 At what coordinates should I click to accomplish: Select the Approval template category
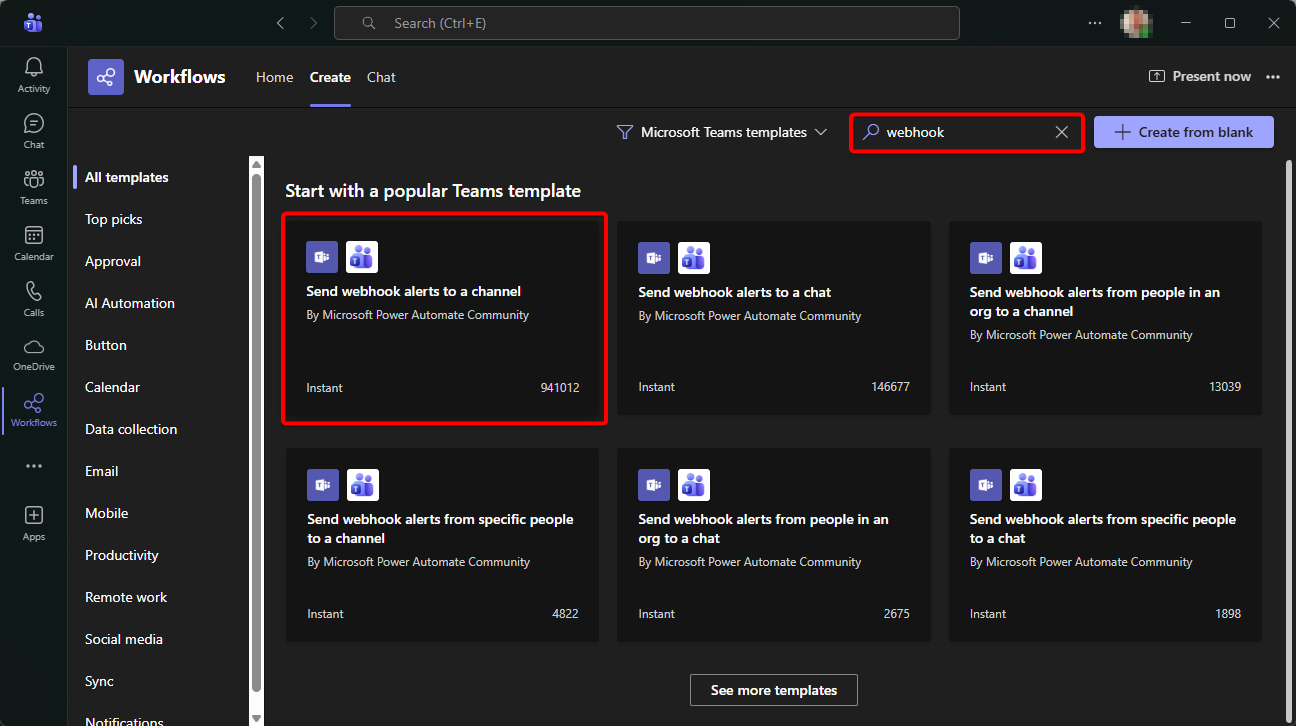tap(113, 261)
